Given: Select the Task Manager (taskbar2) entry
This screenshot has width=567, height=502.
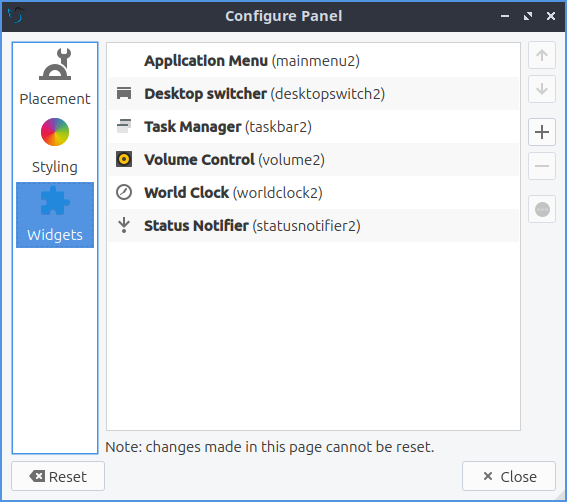Looking at the screenshot, I should click(313, 127).
